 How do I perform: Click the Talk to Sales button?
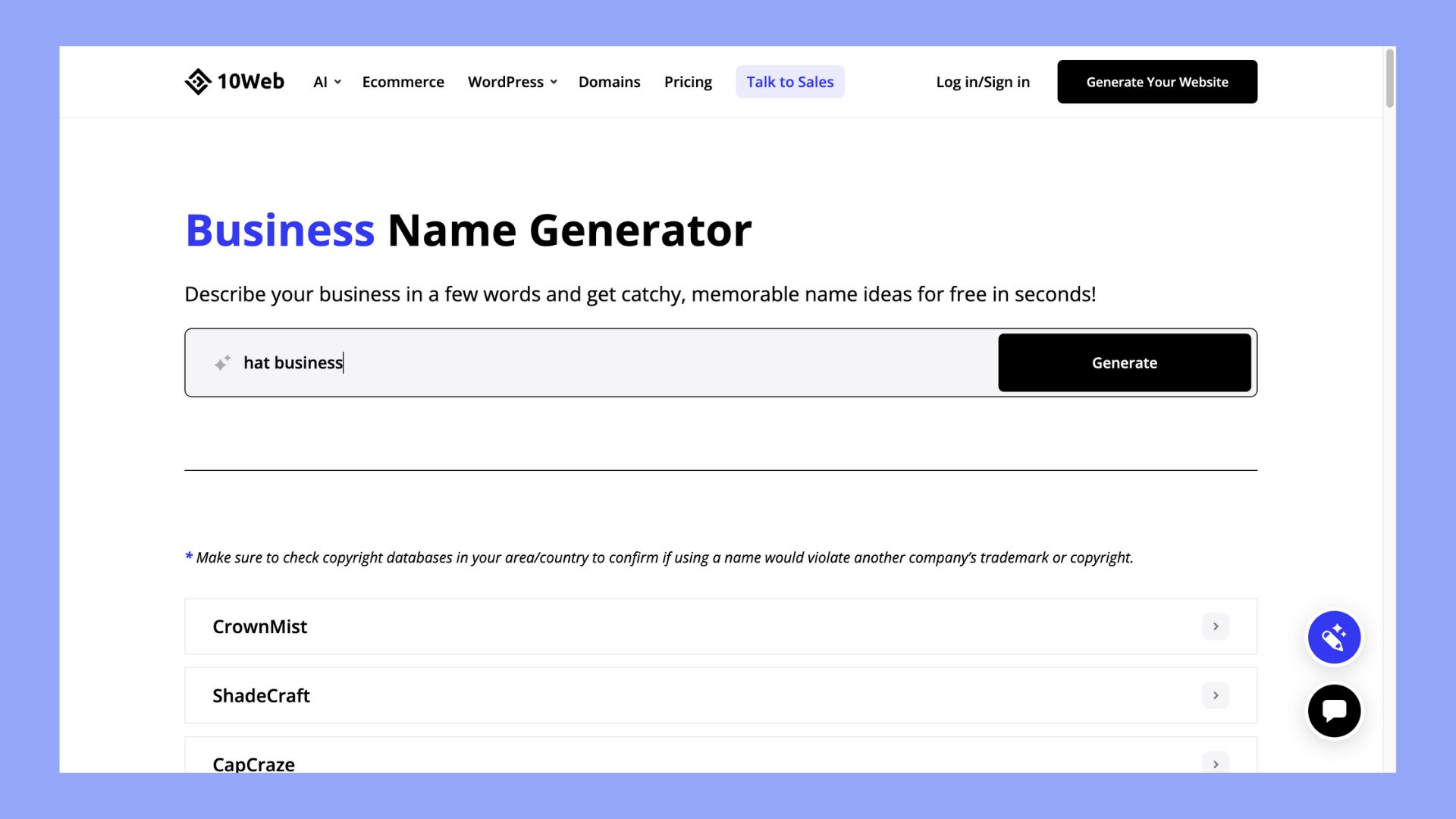coord(790,81)
